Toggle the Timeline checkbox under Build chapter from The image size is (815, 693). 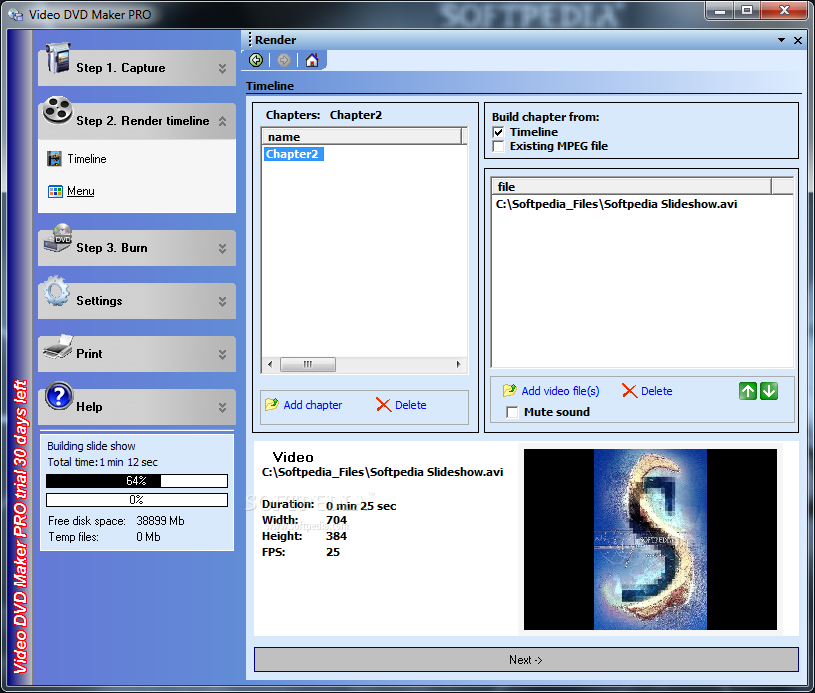[498, 132]
